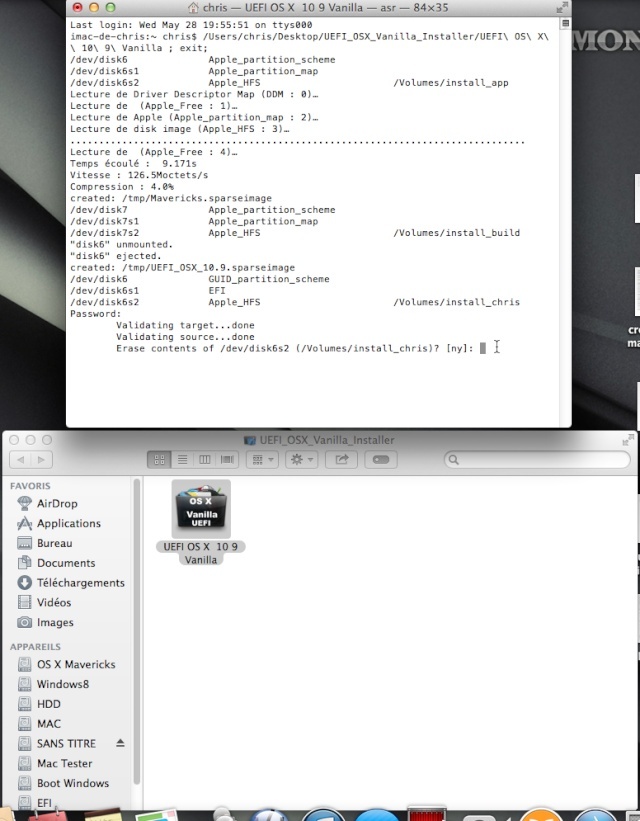Select EFI volume in sidebar
Screen dimensions: 640x821
(45, 803)
